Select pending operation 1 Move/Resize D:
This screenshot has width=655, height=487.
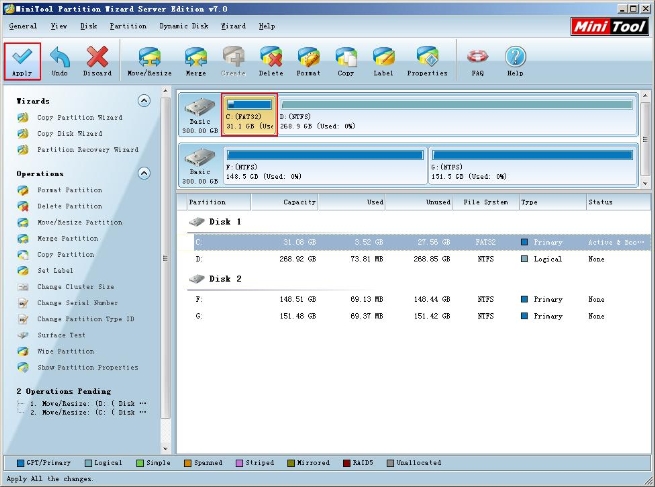[x=88, y=403]
